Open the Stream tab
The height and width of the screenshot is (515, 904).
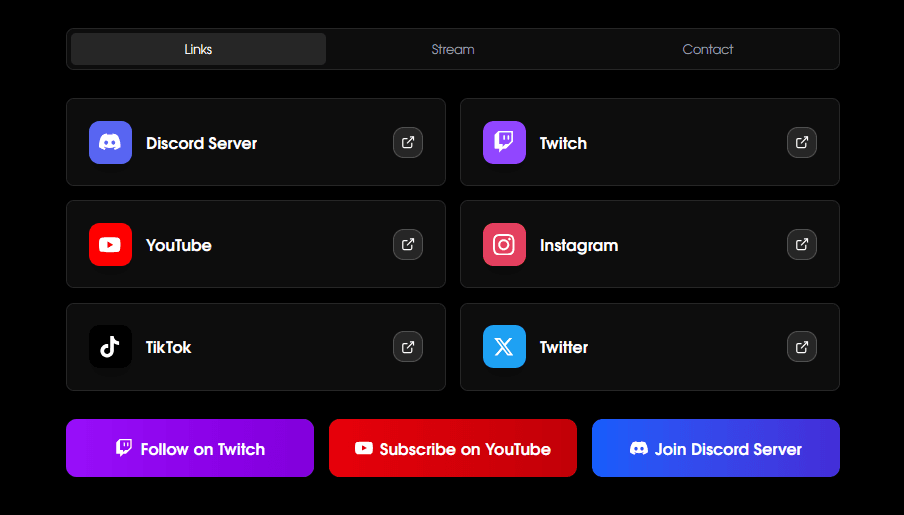453,49
